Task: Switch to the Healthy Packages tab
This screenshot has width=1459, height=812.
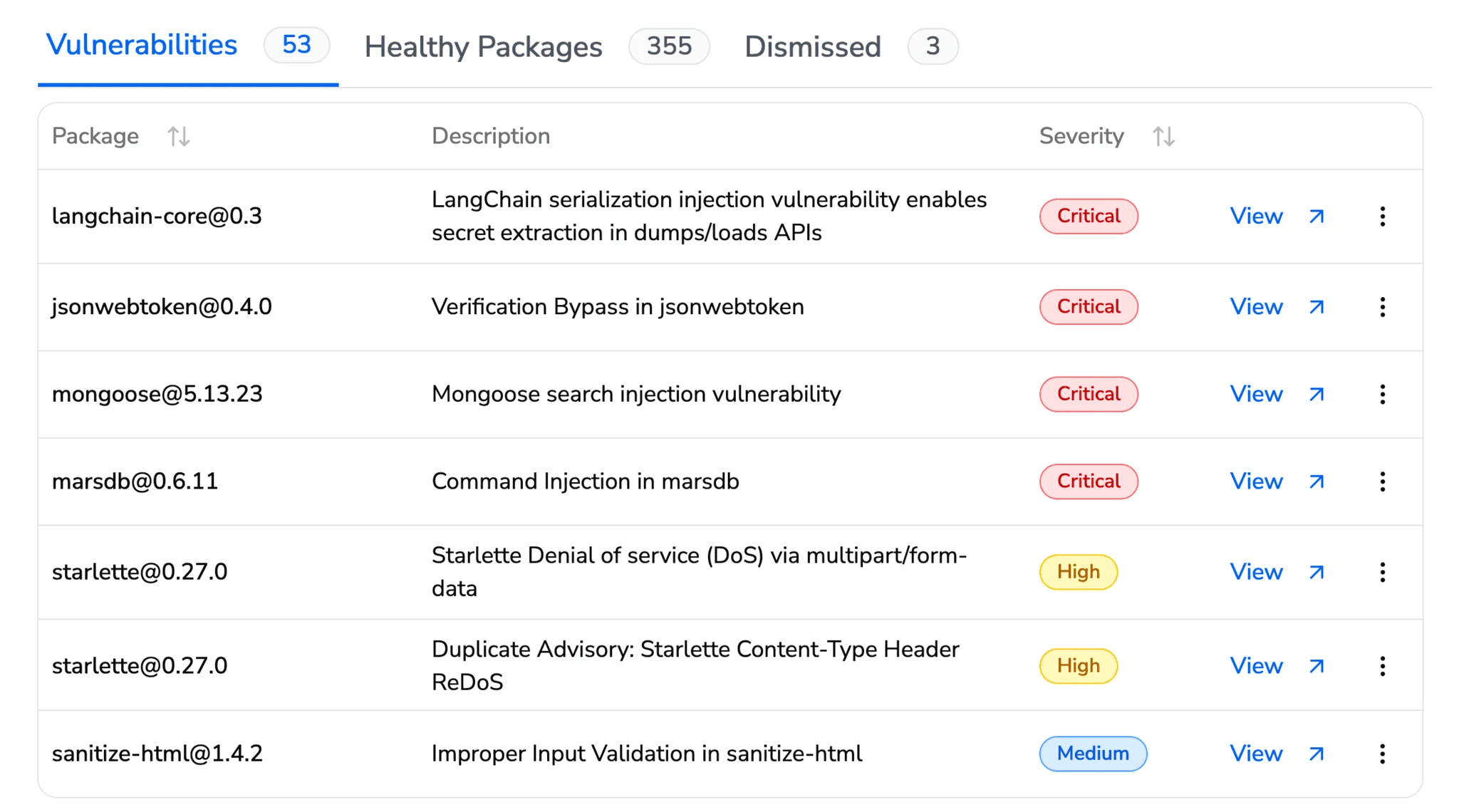Action: [x=483, y=47]
